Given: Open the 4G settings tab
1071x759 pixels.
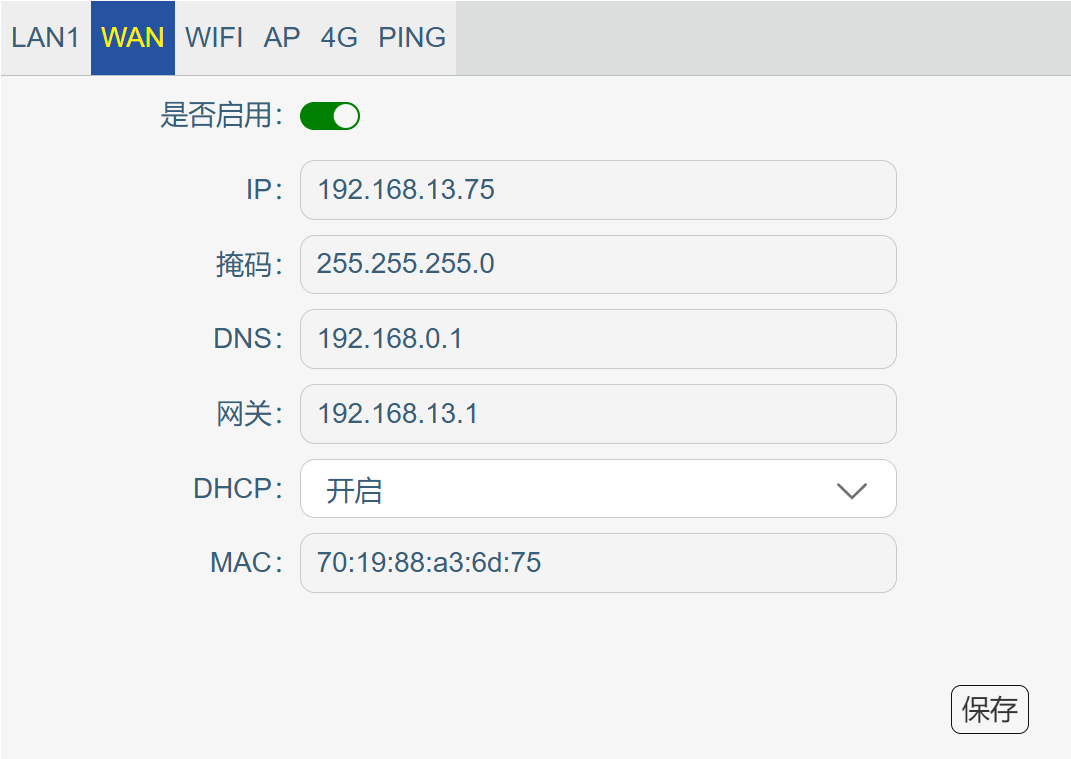Looking at the screenshot, I should 339,38.
